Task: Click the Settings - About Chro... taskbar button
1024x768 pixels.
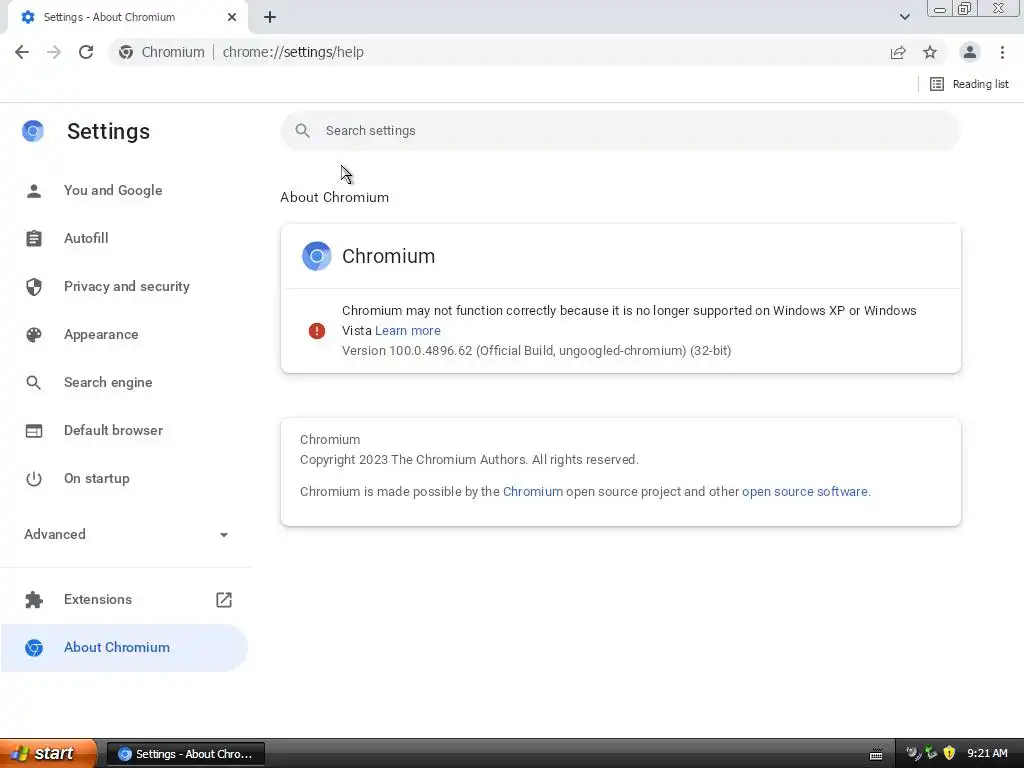Action: click(185, 754)
